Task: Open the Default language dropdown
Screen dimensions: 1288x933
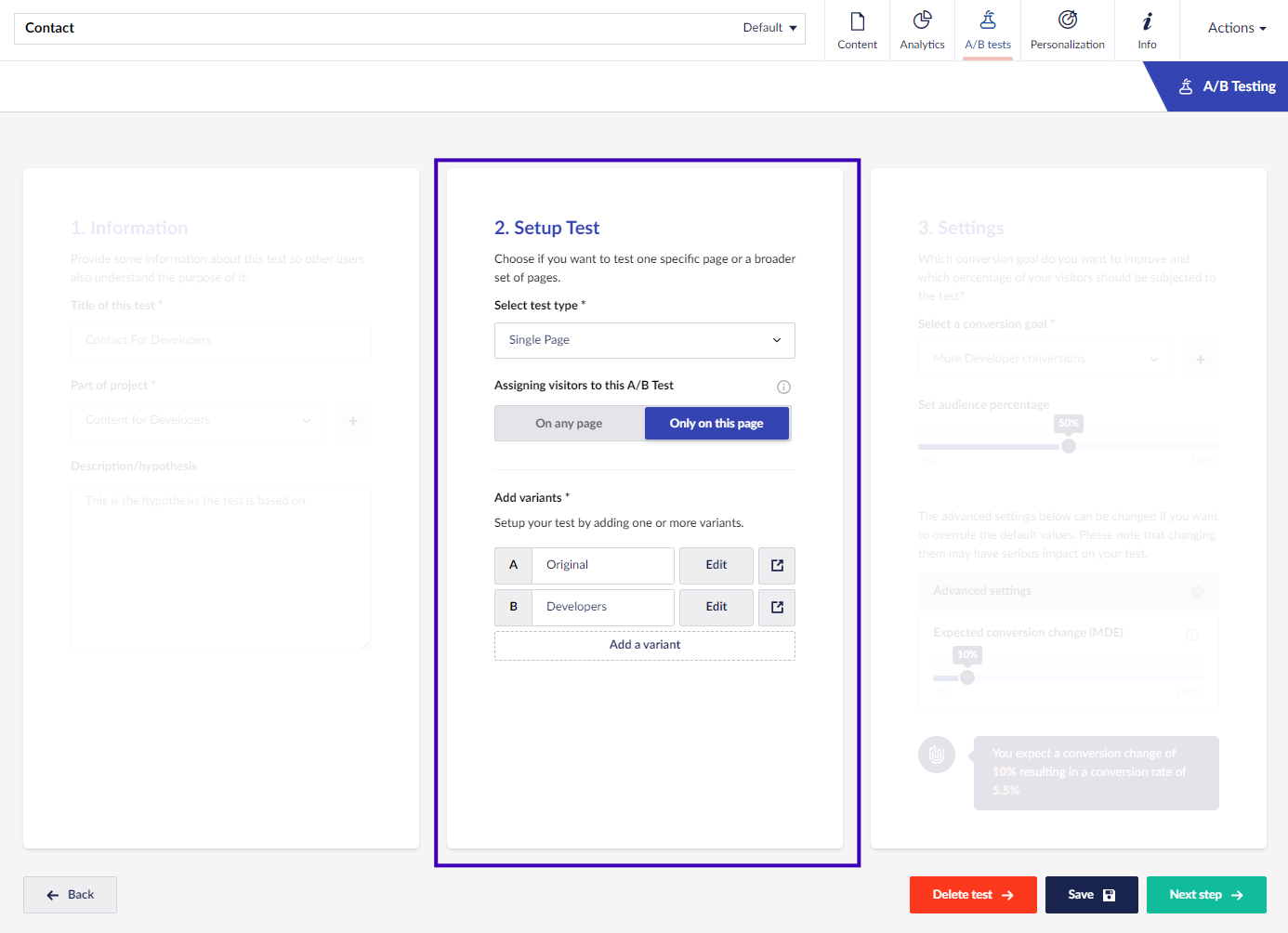Action: point(769,28)
